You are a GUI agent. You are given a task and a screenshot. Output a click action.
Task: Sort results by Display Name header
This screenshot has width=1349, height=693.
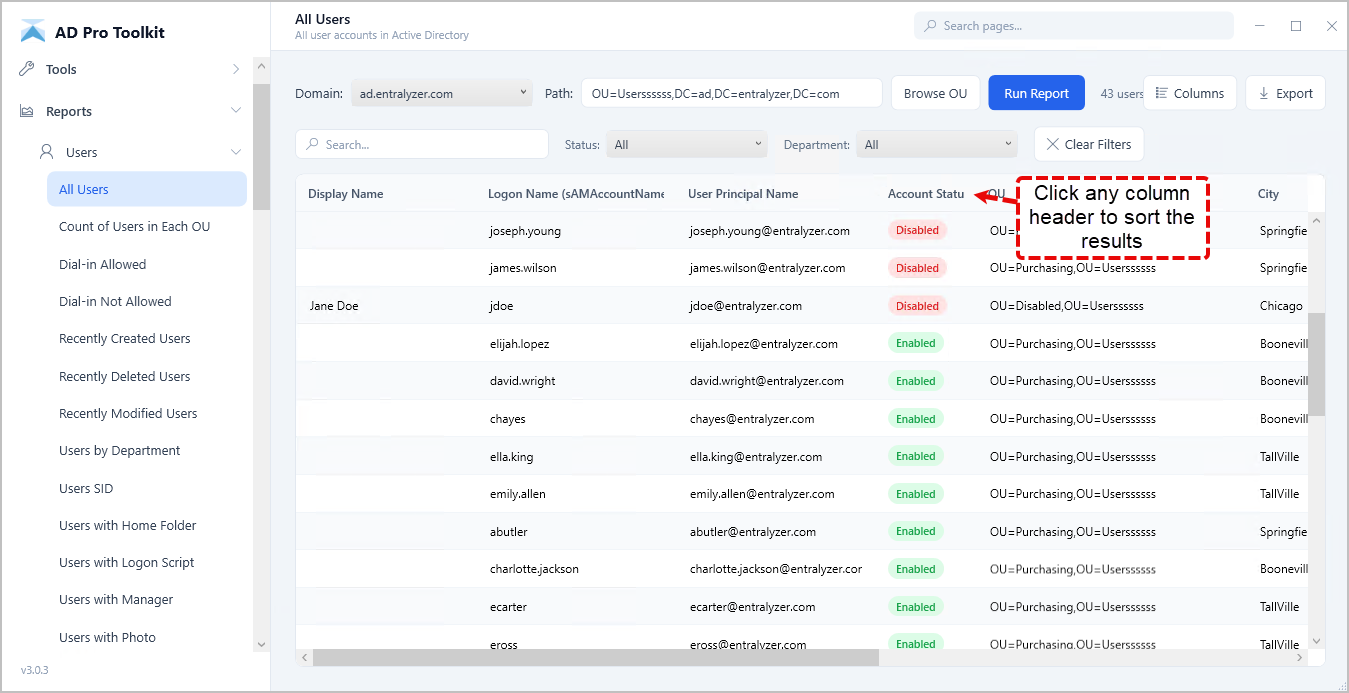(346, 193)
